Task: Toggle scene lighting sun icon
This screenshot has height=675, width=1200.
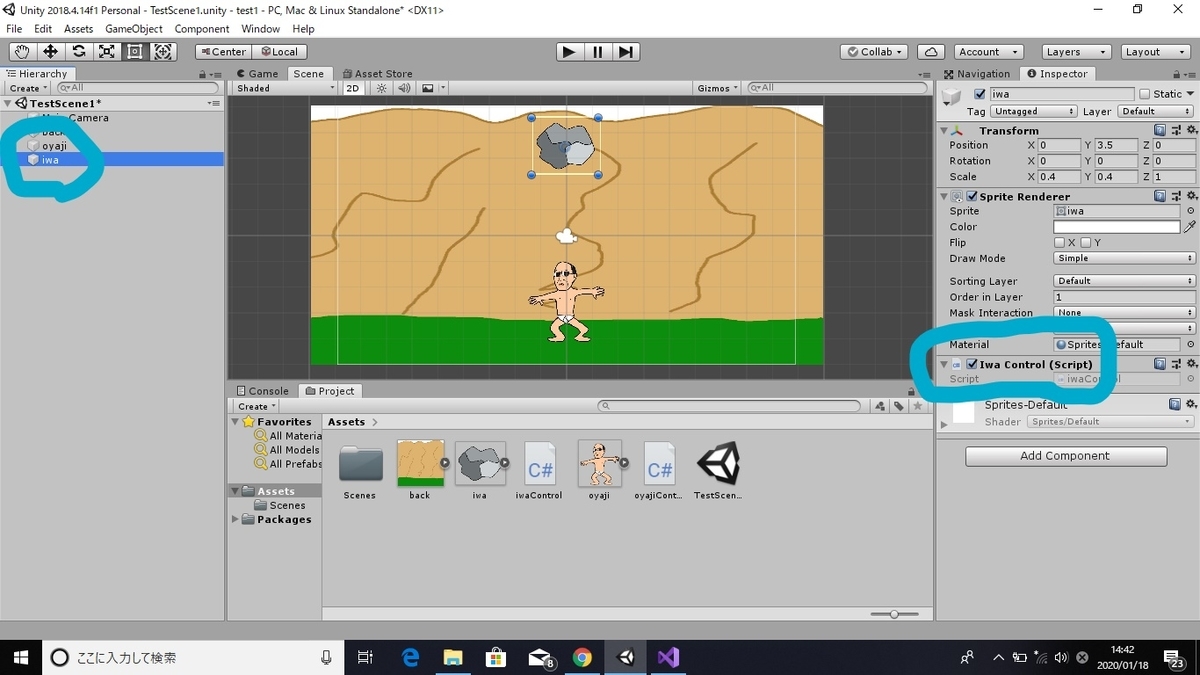Action: click(381, 88)
